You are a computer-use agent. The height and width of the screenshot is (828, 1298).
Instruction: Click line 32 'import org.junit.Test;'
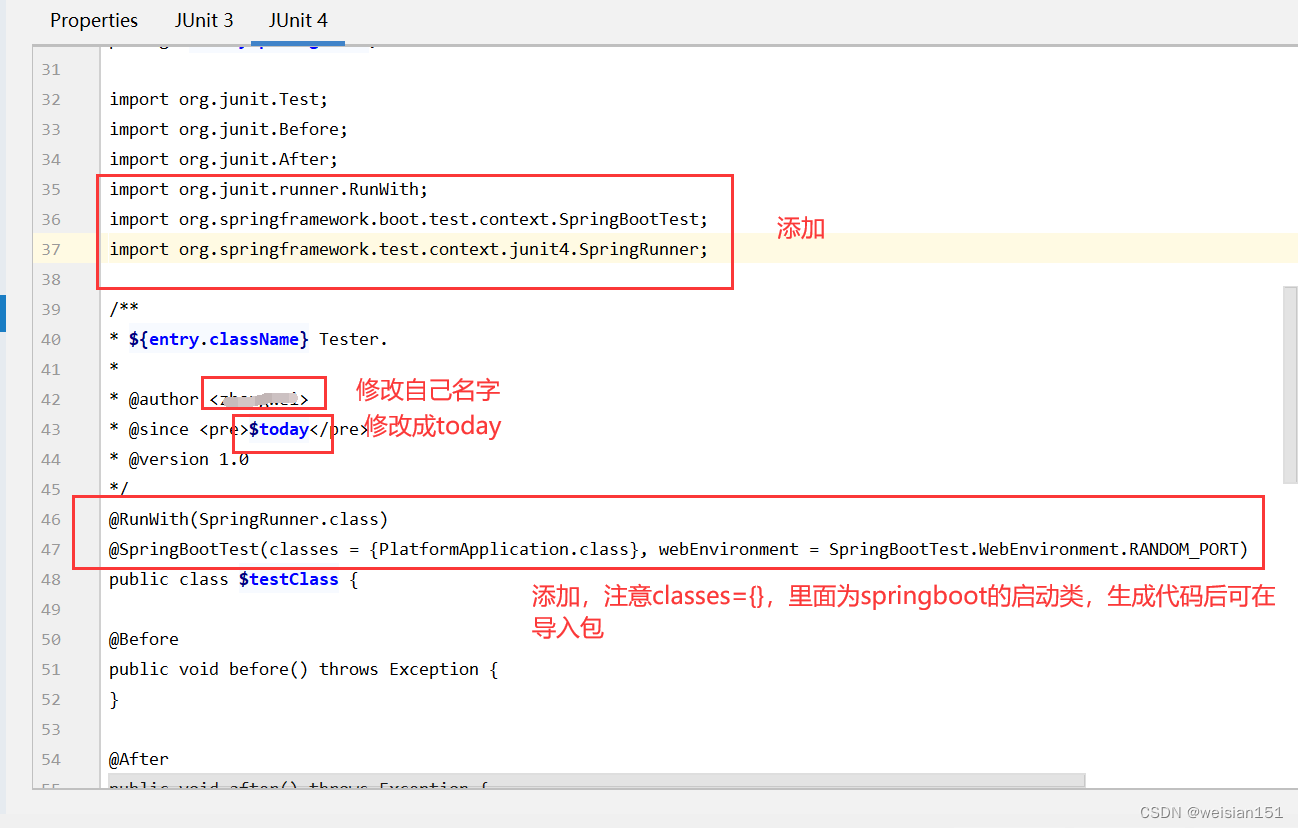coord(219,99)
